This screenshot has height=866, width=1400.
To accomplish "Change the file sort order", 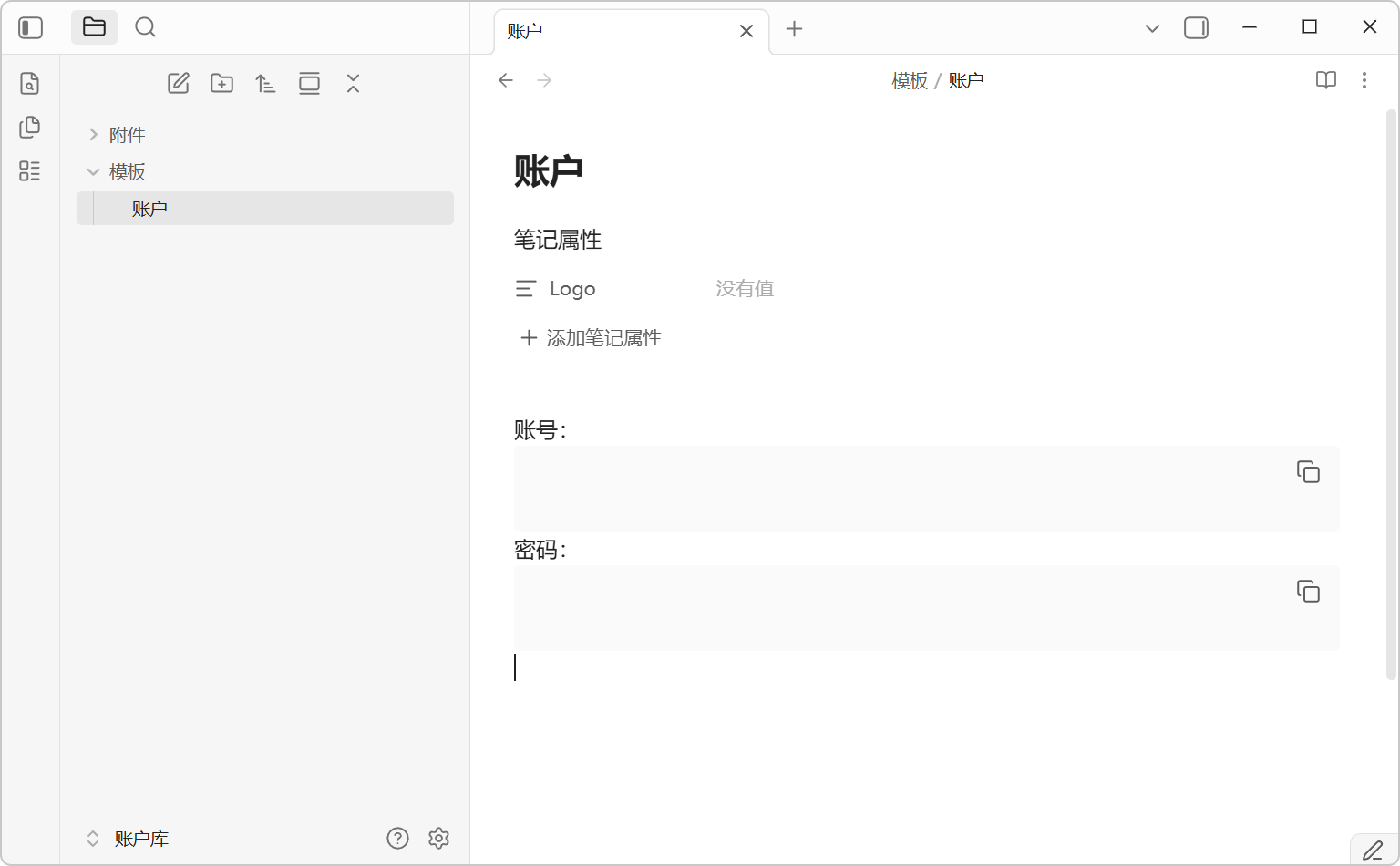I will click(x=265, y=84).
